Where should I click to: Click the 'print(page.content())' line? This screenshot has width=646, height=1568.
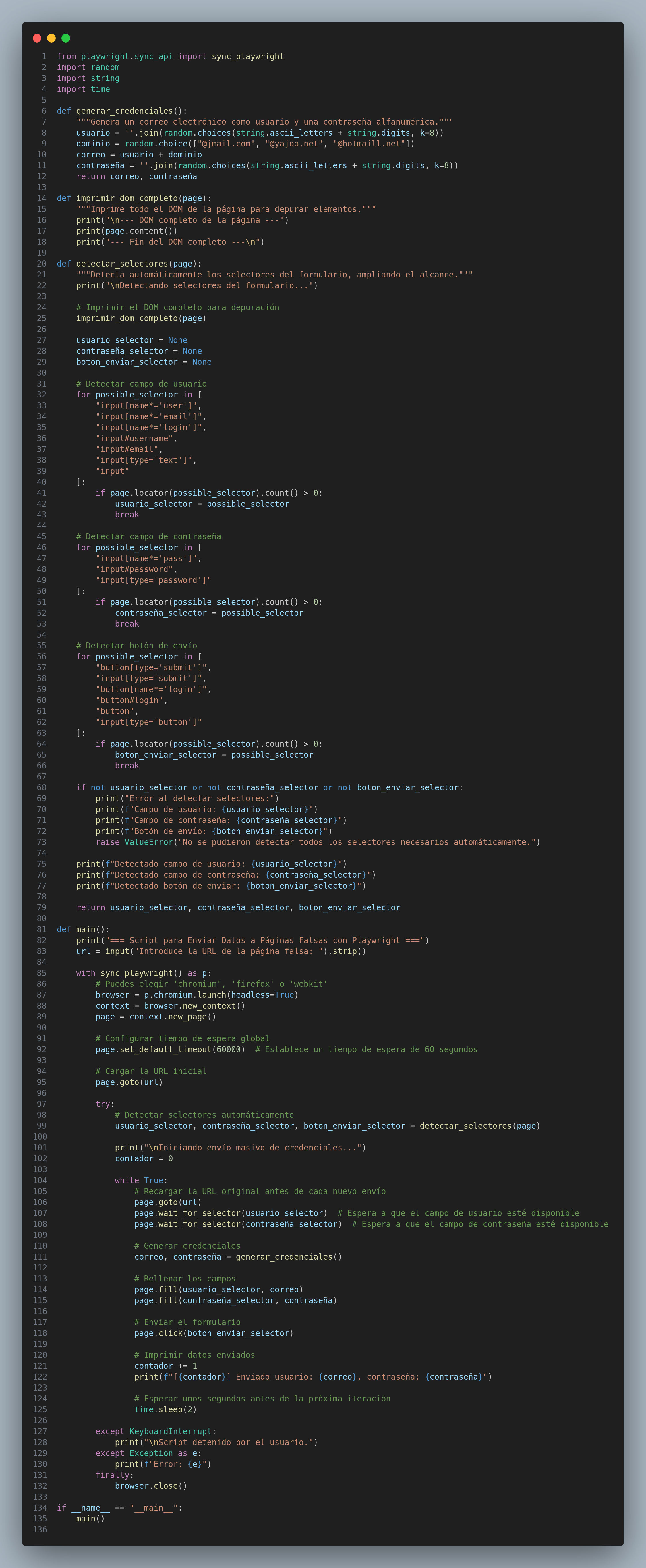pos(127,231)
